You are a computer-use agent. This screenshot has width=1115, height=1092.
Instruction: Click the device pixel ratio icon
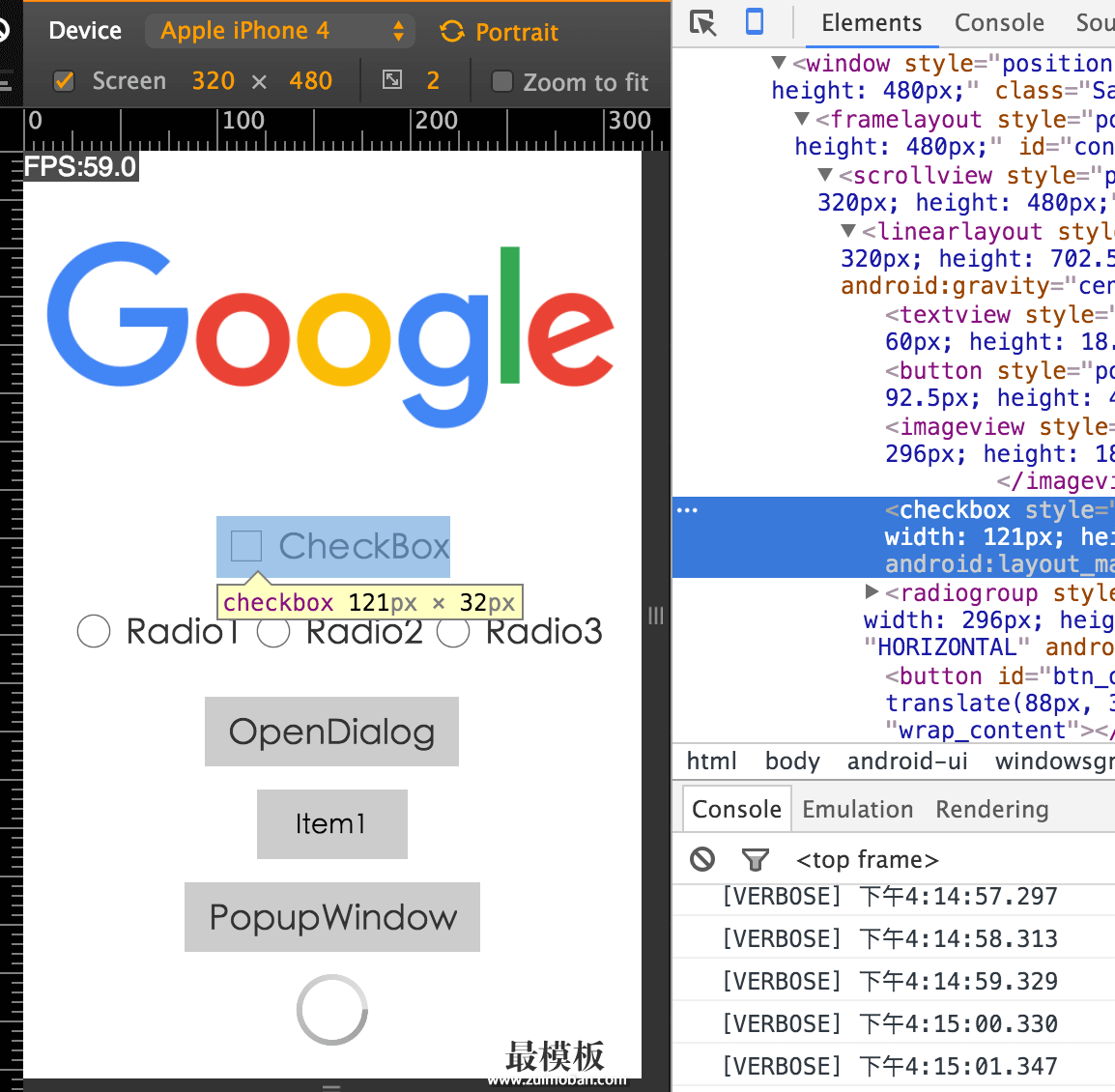pos(392,80)
